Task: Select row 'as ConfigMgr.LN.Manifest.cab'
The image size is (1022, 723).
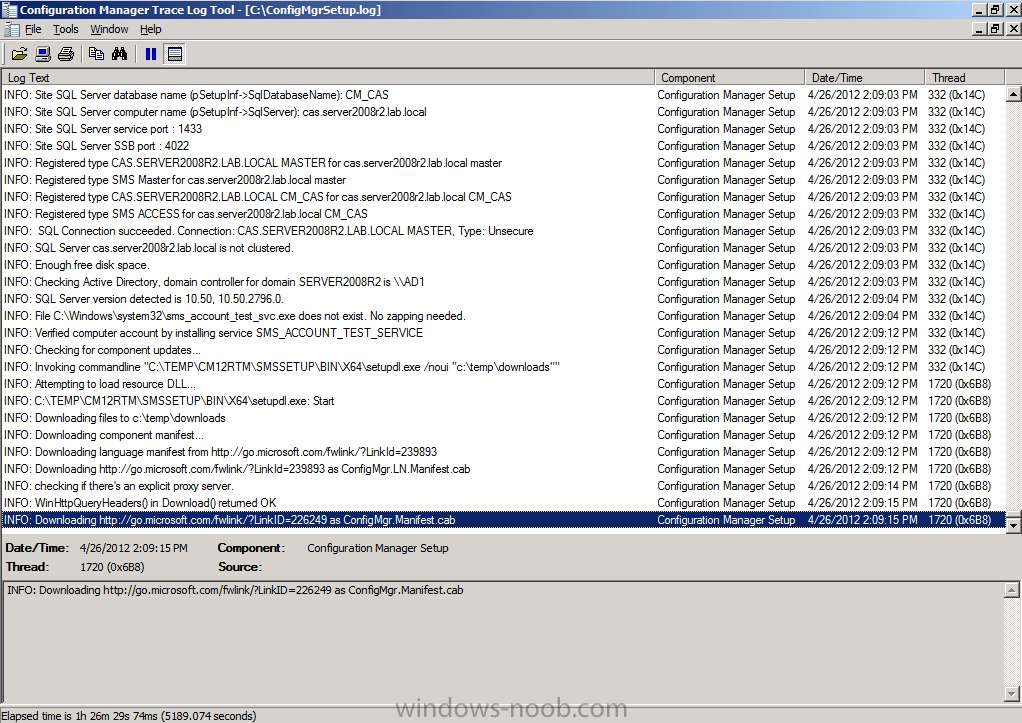Action: [x=503, y=469]
